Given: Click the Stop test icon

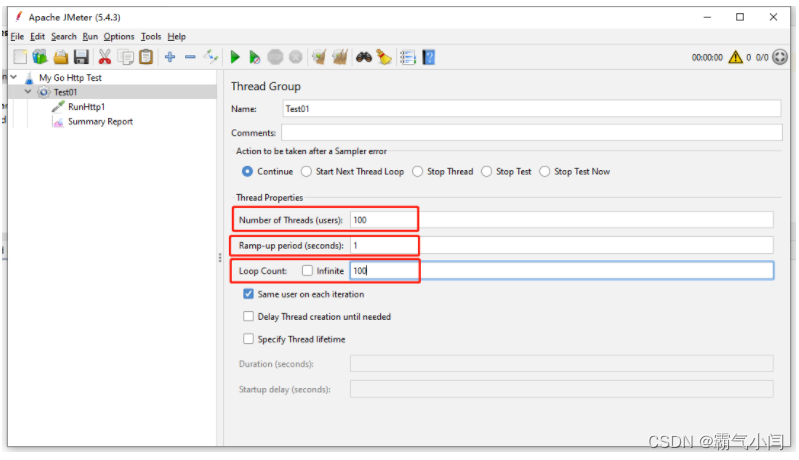Looking at the screenshot, I should [275, 57].
